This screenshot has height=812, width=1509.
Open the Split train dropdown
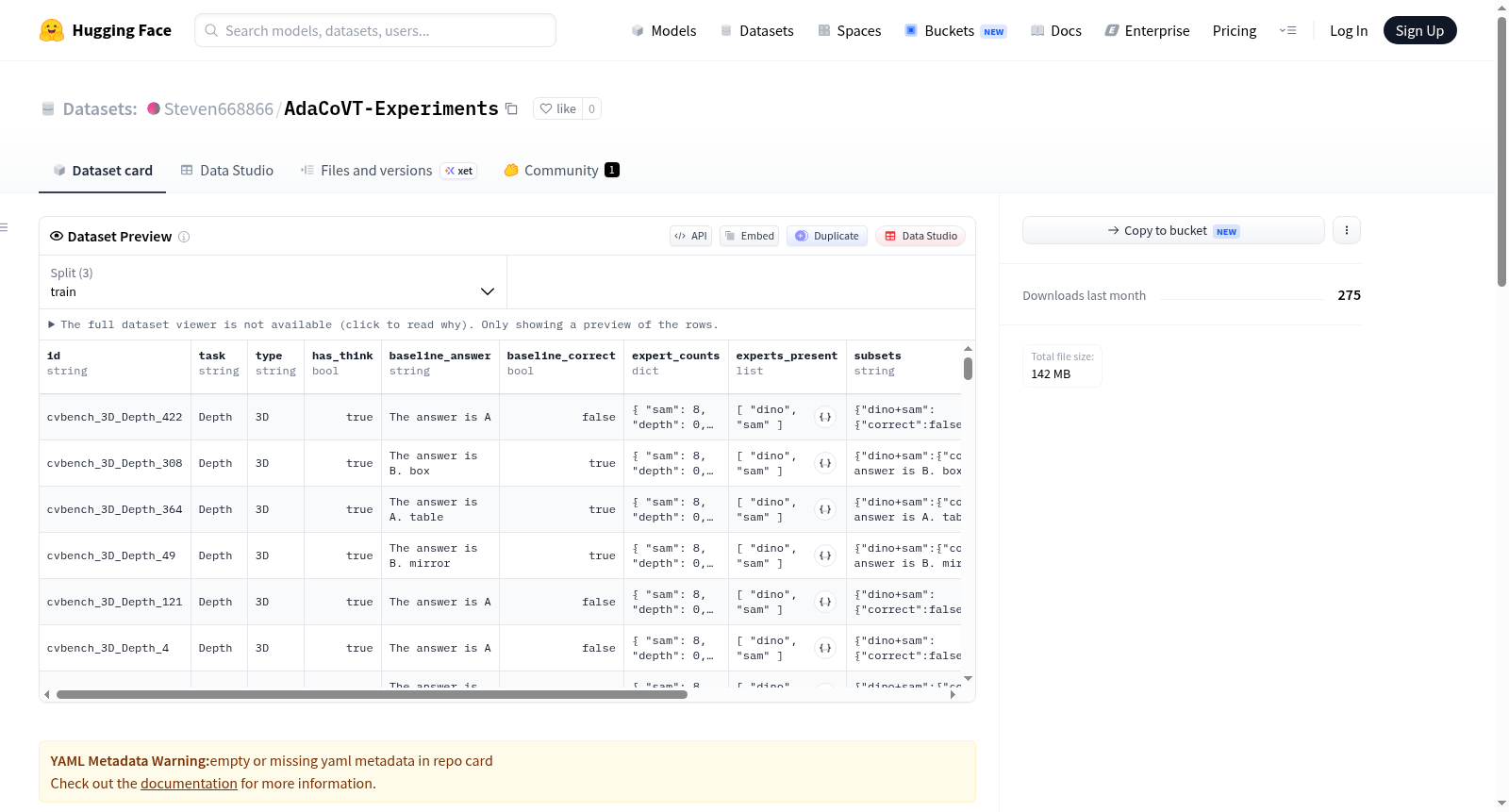coord(273,282)
